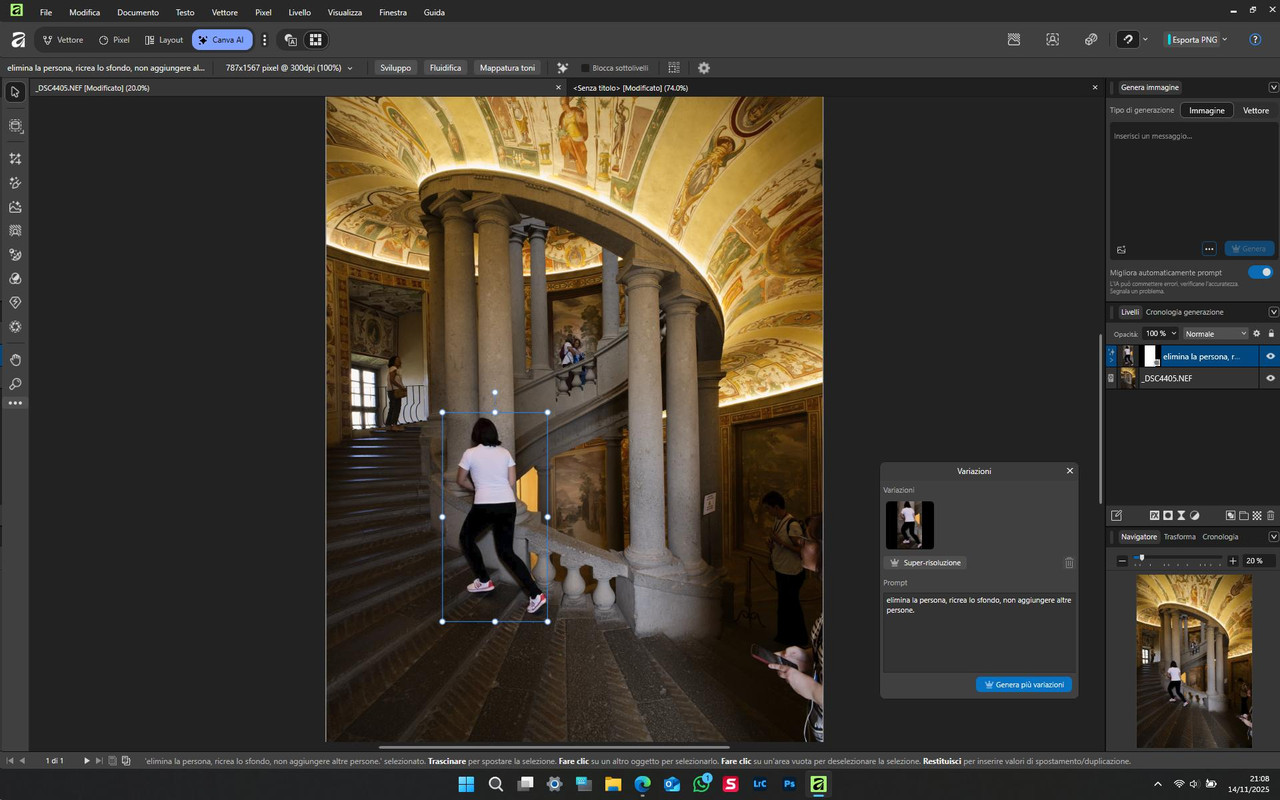This screenshot has width=1280, height=800.
Task: Enable the Blocca sottolivelli checkbox
Action: click(x=586, y=68)
